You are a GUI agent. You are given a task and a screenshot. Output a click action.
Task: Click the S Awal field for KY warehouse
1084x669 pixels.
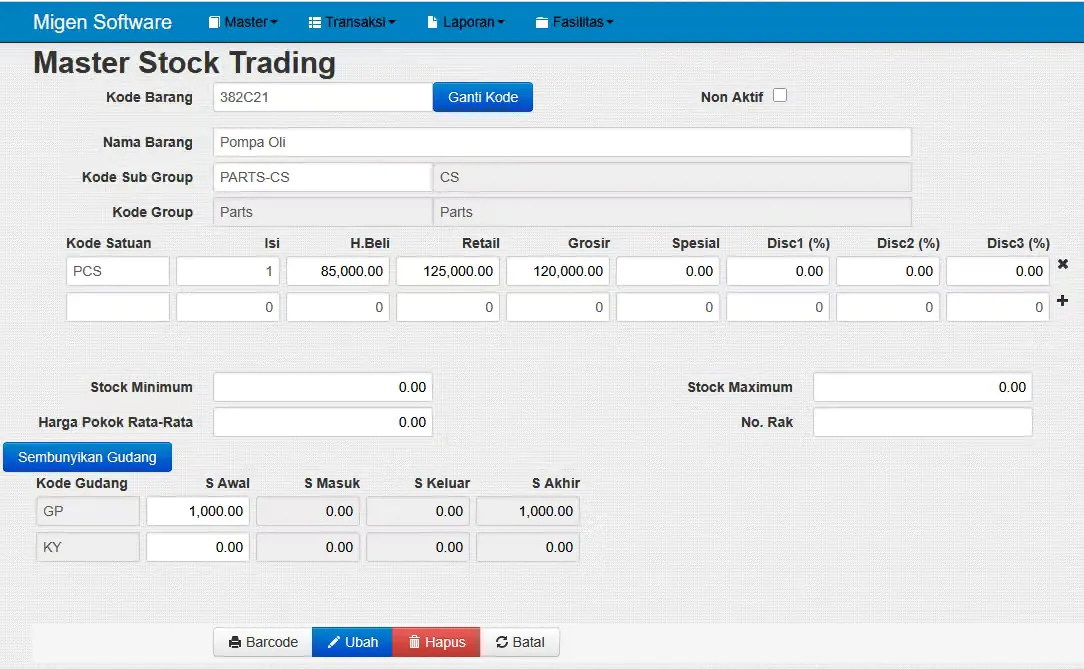click(x=198, y=547)
